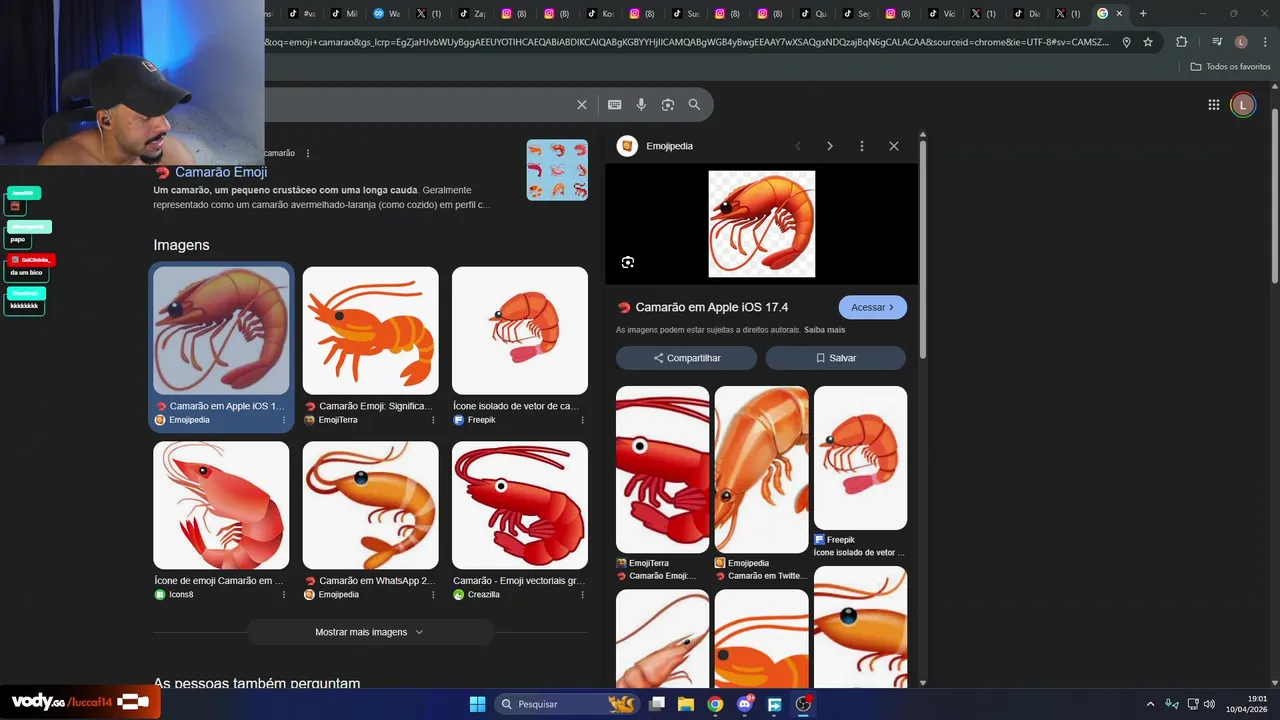Open Chrome from the taskbar
Screen dimensions: 1280x720
(715, 704)
